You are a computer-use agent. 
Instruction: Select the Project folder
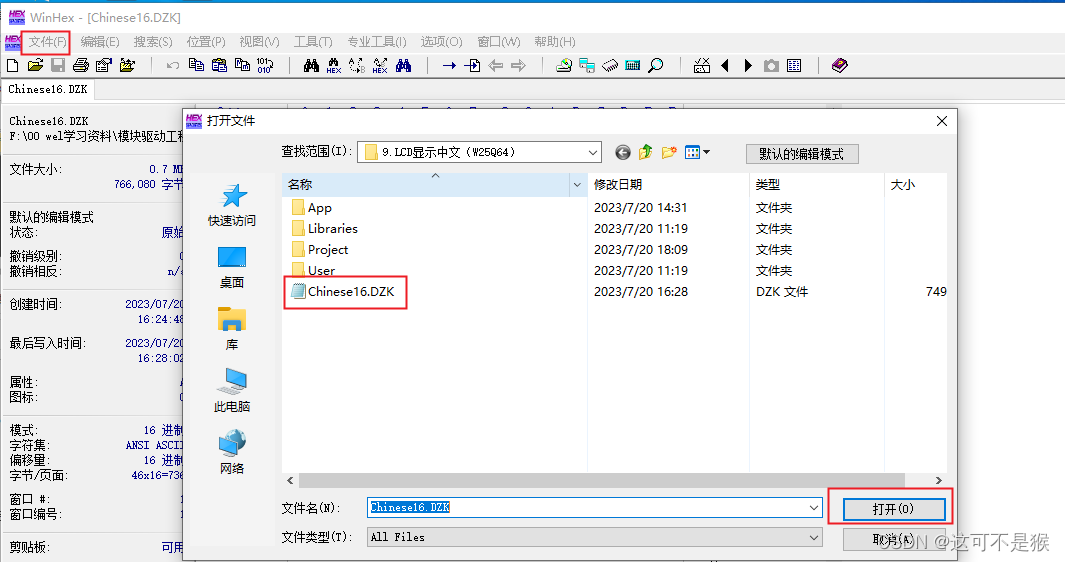[320, 250]
